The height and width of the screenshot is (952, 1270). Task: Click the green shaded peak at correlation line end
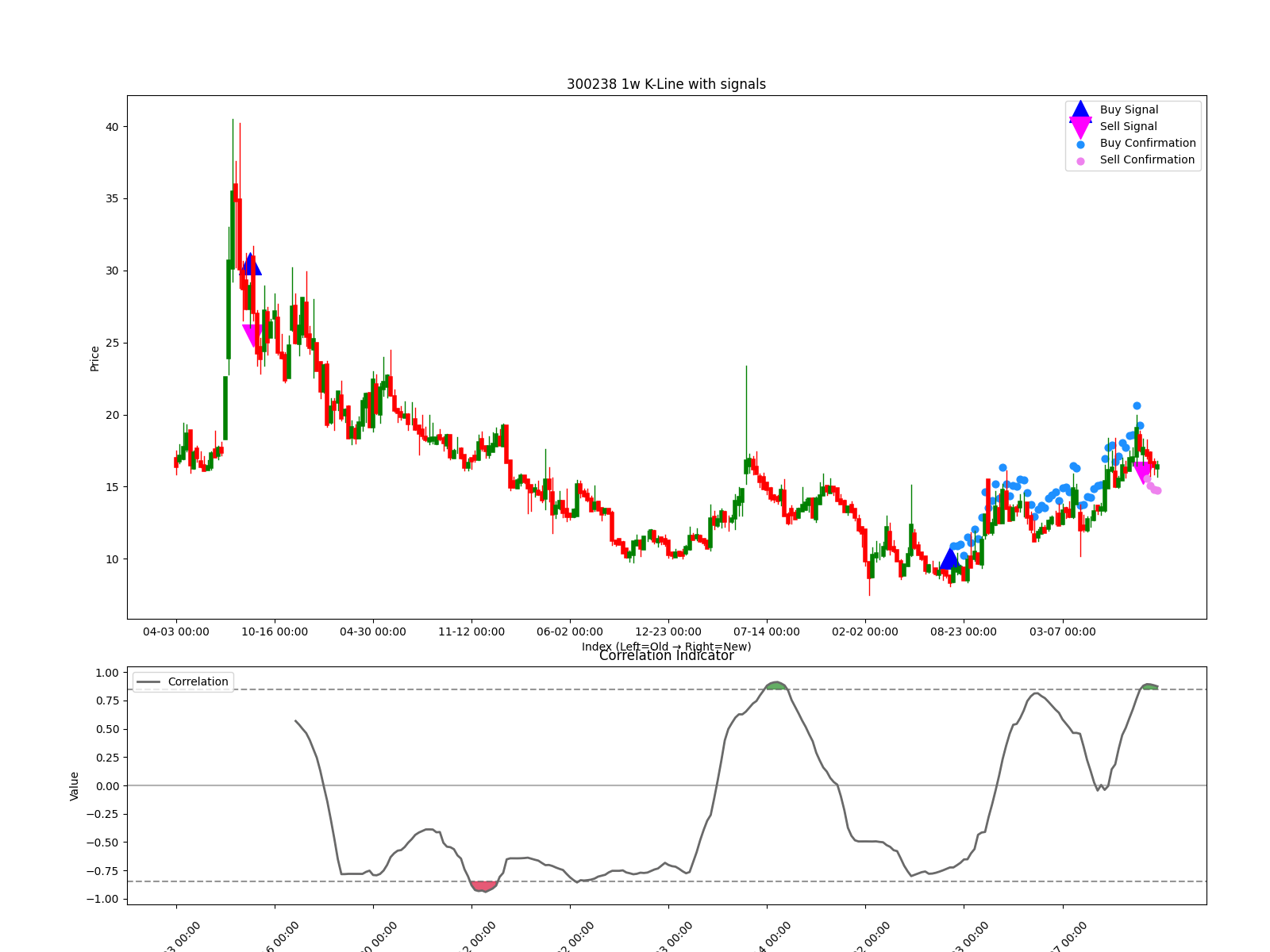(1149, 686)
